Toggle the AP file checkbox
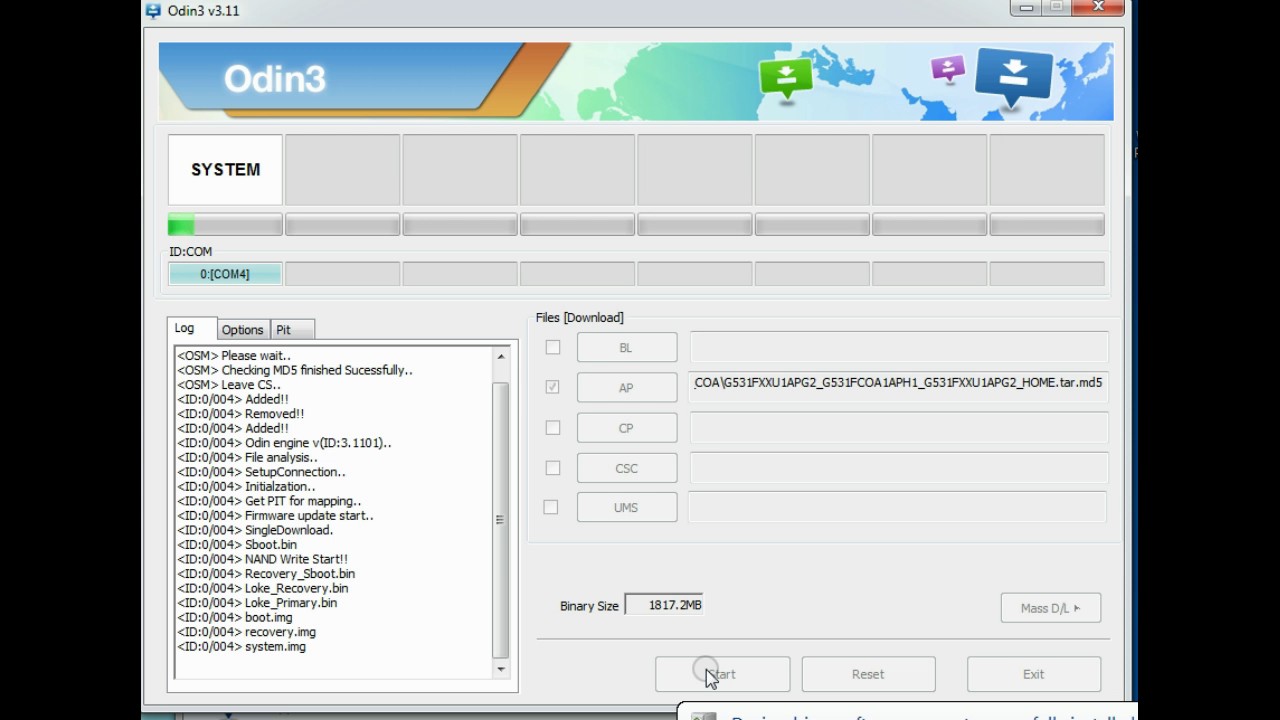The height and width of the screenshot is (720, 1280). pyautogui.click(x=552, y=387)
